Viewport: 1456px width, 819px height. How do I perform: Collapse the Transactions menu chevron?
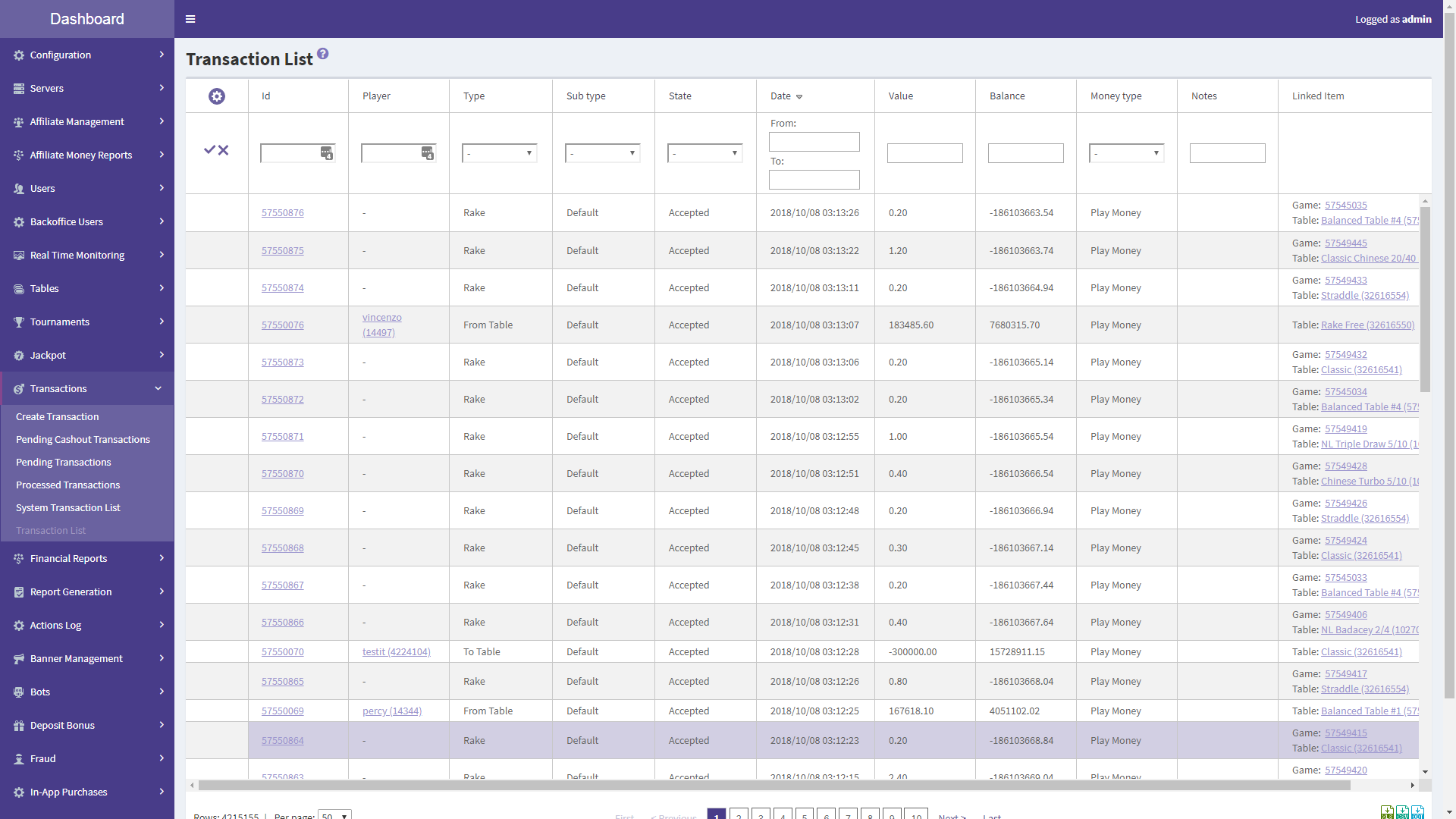pos(158,388)
